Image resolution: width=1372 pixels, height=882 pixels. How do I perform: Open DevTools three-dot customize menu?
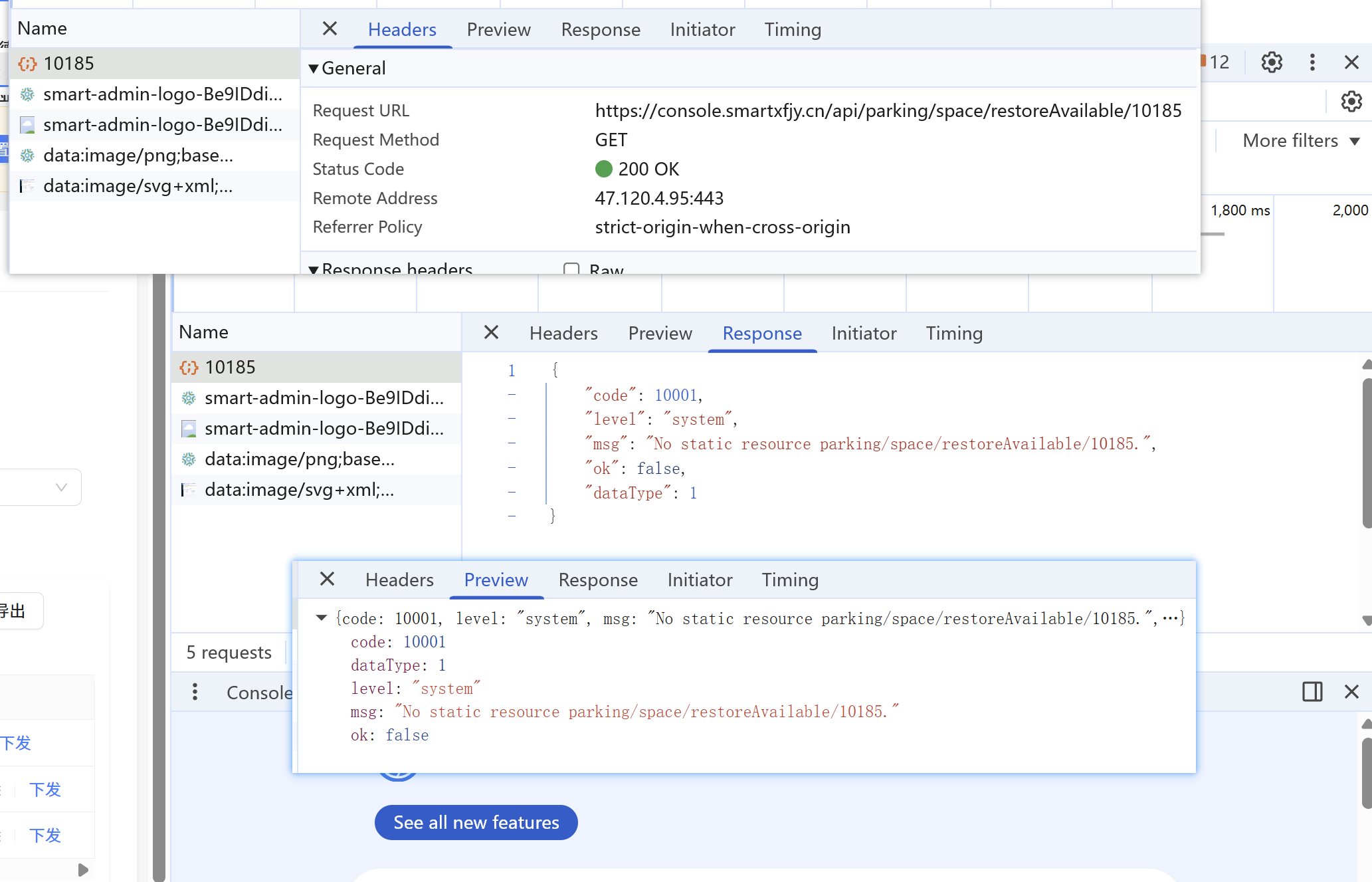(1312, 62)
